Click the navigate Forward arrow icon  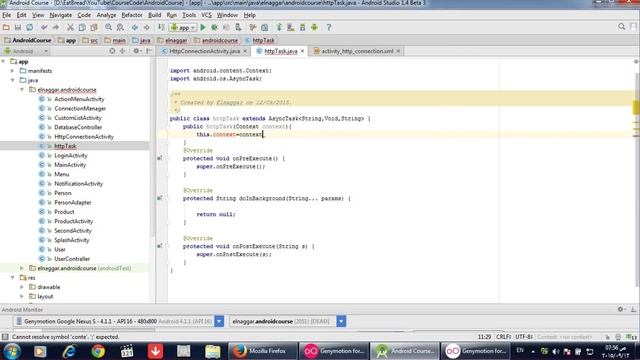point(147,27)
